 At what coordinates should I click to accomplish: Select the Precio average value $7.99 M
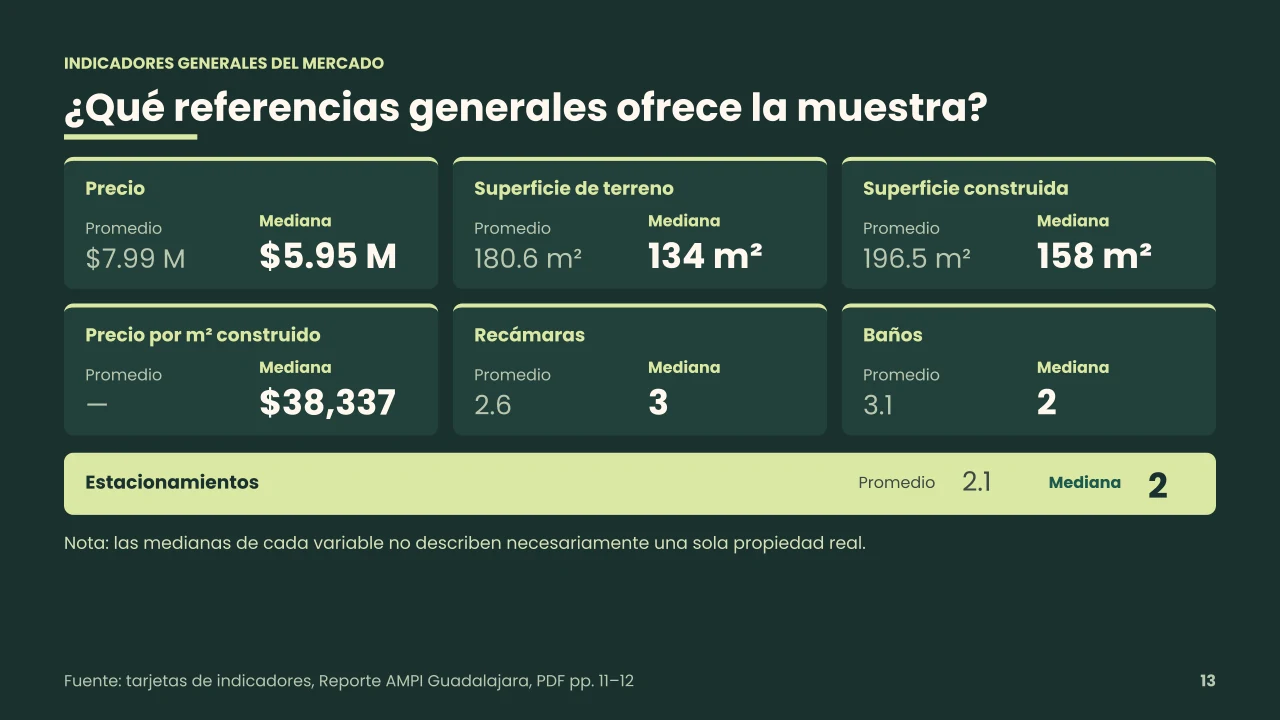[135, 259]
